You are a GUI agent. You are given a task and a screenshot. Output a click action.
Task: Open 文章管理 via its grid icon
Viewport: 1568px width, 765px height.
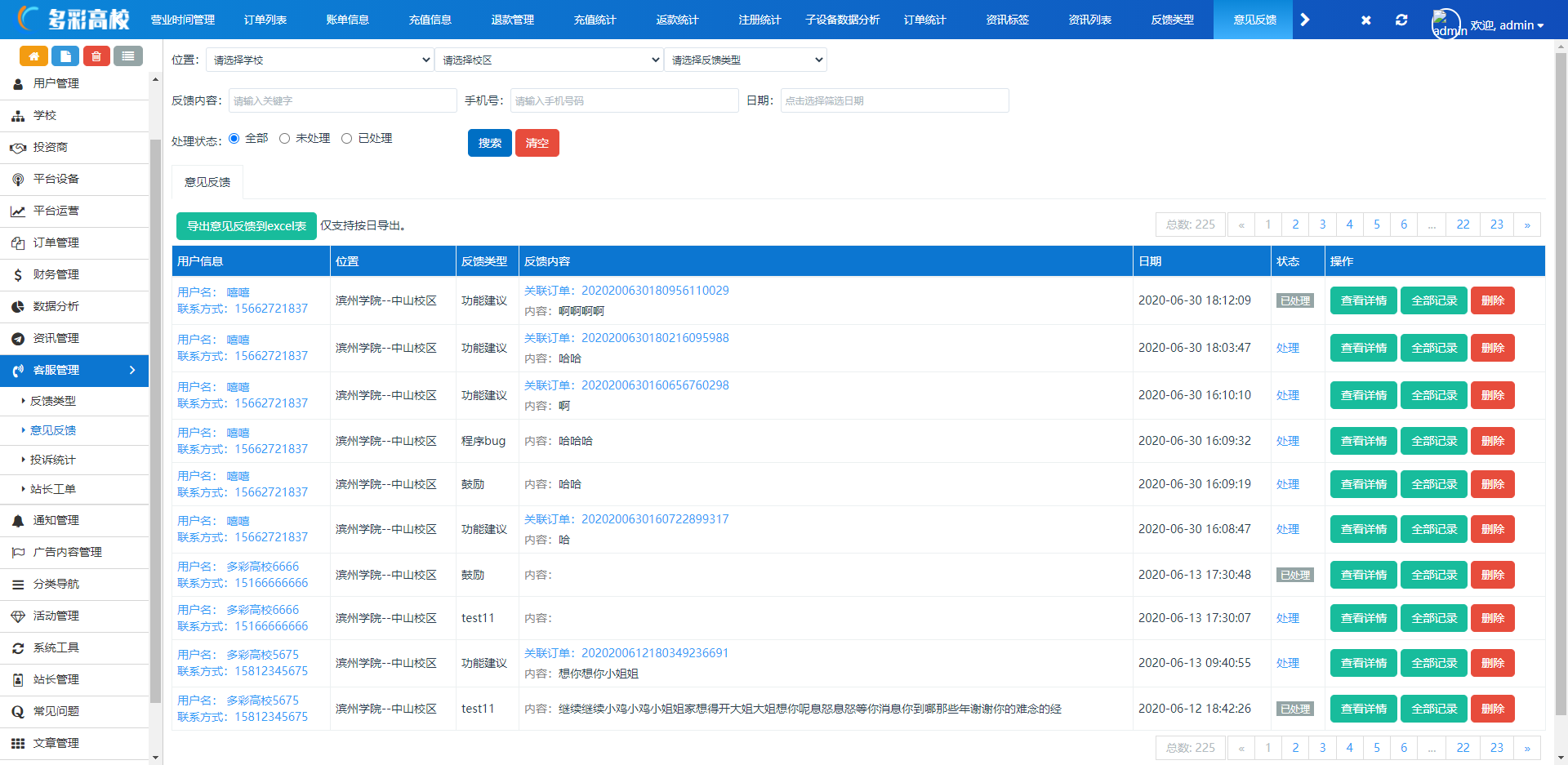(18, 743)
